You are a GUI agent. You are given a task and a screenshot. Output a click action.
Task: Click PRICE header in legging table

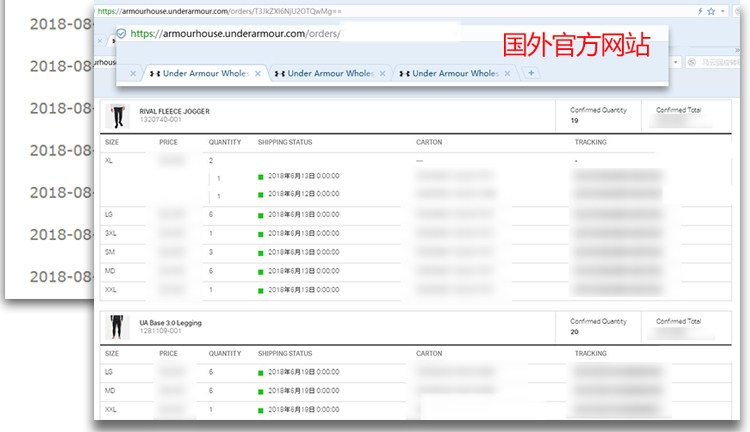[x=168, y=354]
